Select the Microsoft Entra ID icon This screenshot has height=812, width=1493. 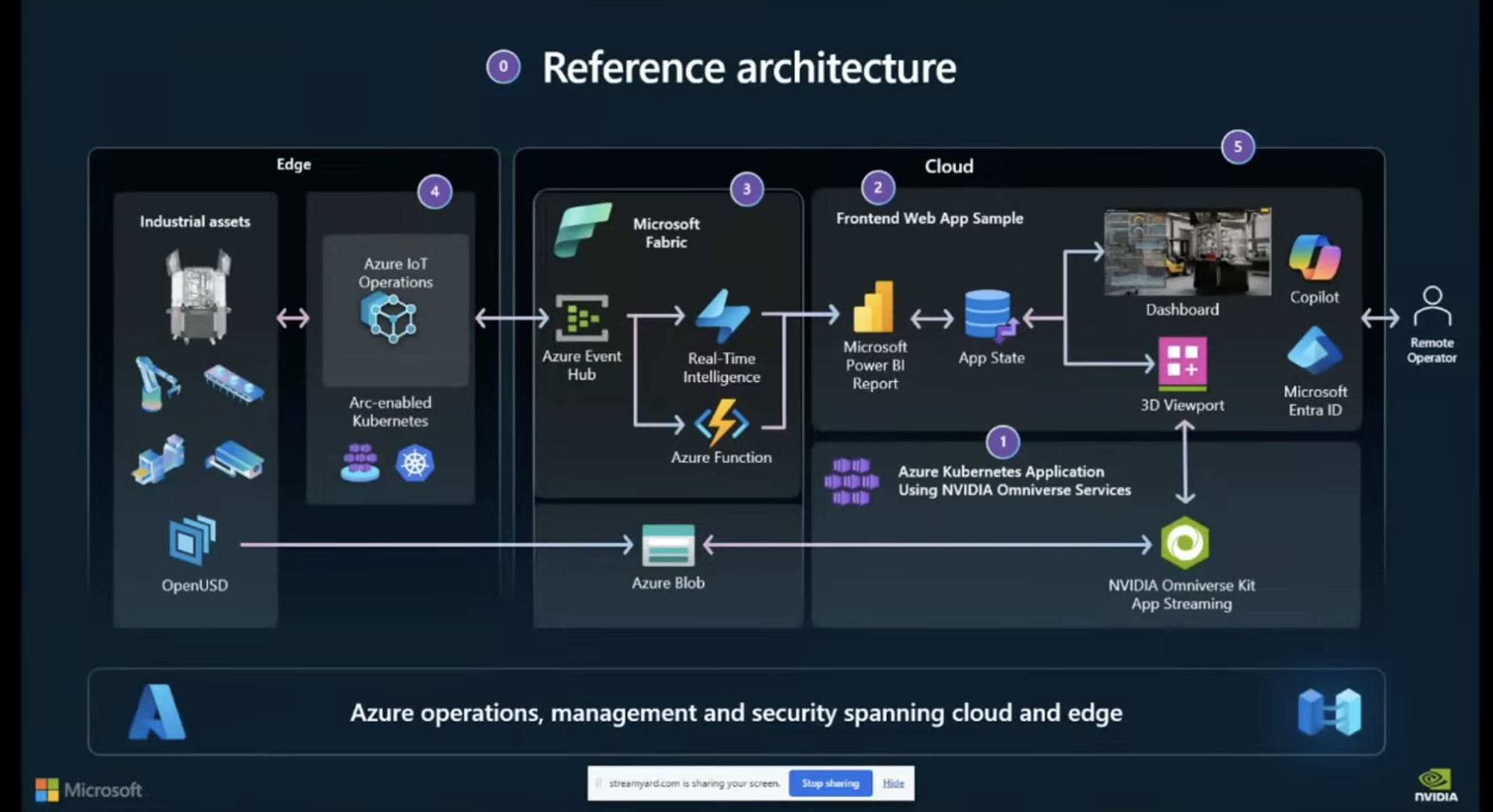(1314, 350)
